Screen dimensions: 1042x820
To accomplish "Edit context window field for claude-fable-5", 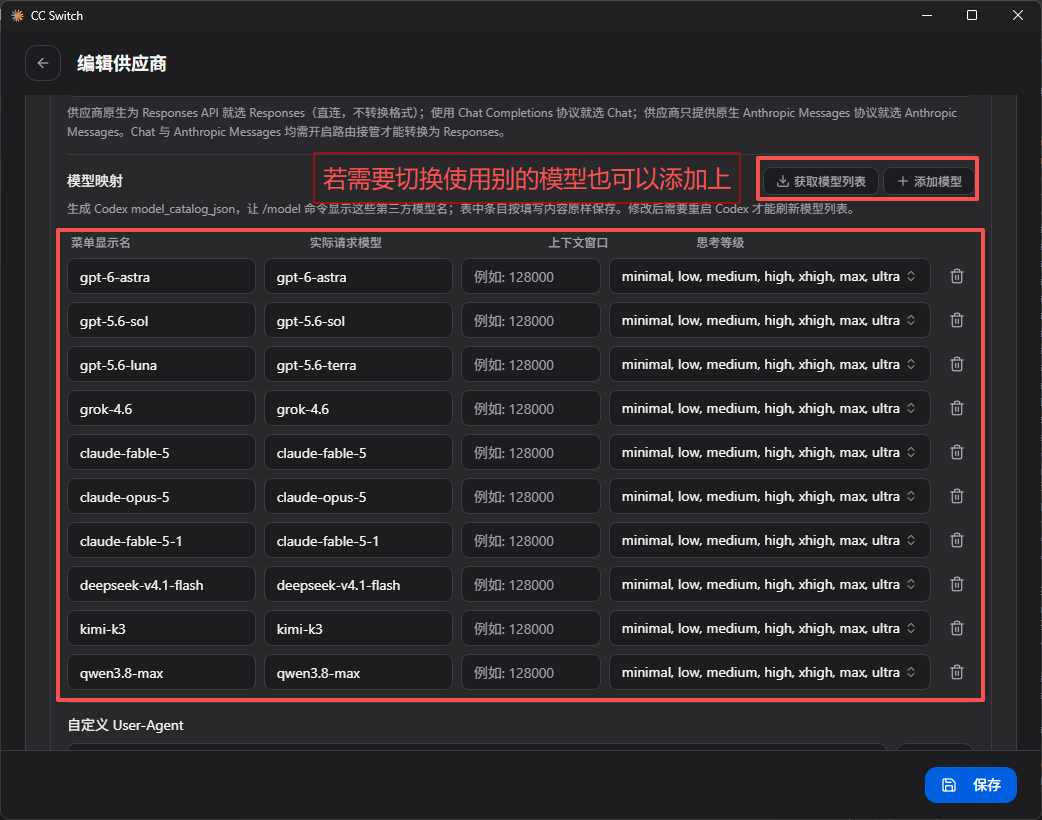I will tap(531, 453).
